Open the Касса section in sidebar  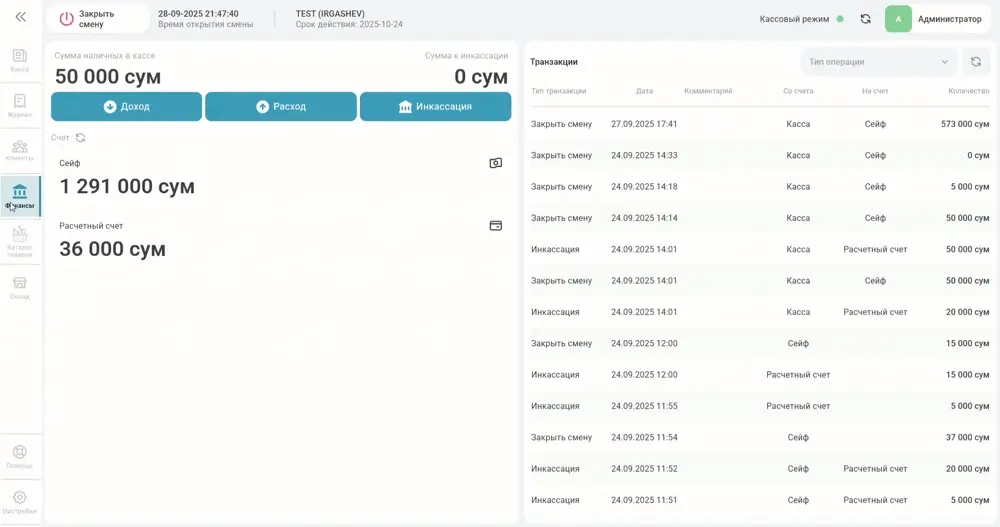[x=20, y=61]
